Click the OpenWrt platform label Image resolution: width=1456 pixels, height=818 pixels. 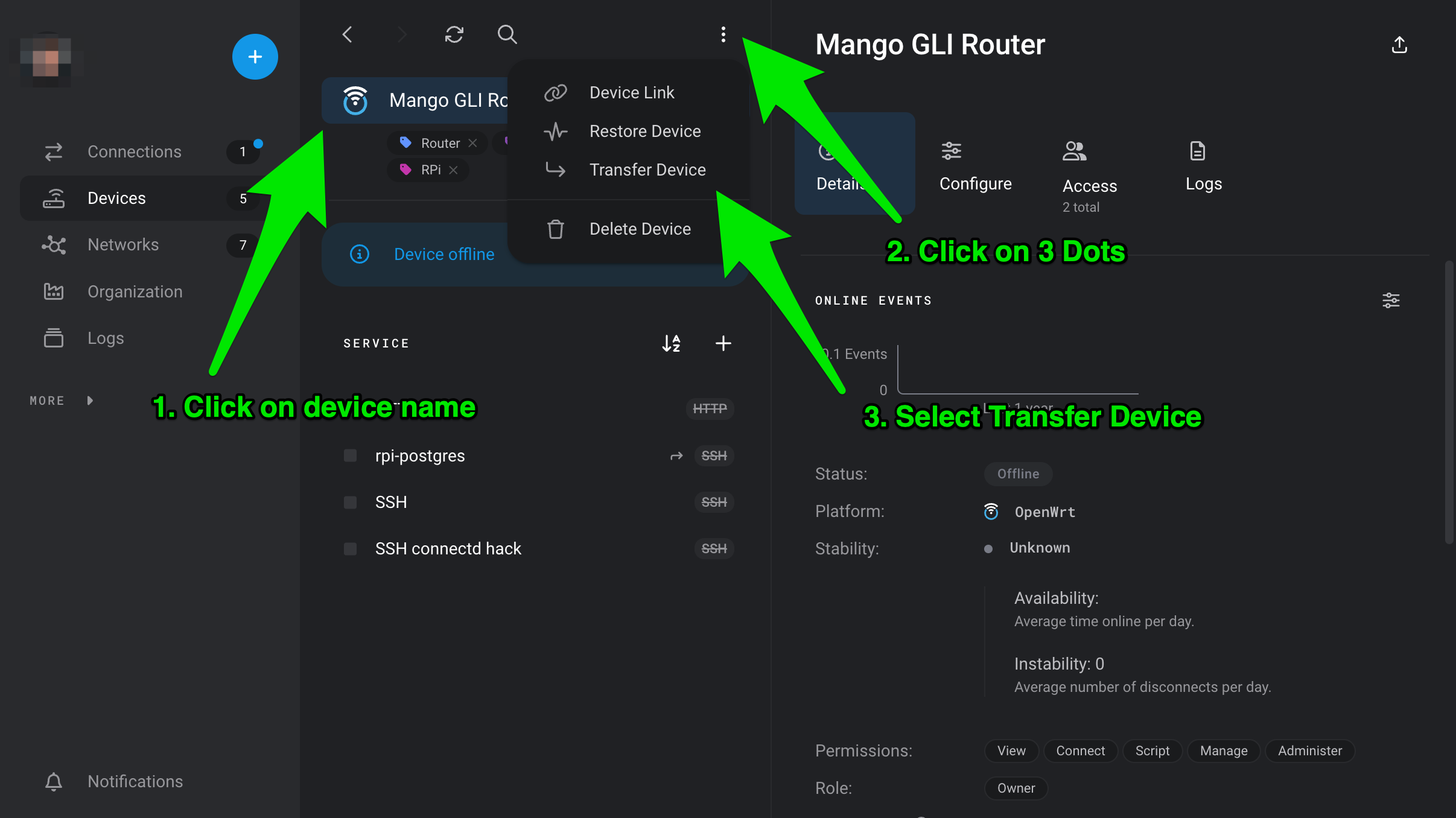[1044, 512]
